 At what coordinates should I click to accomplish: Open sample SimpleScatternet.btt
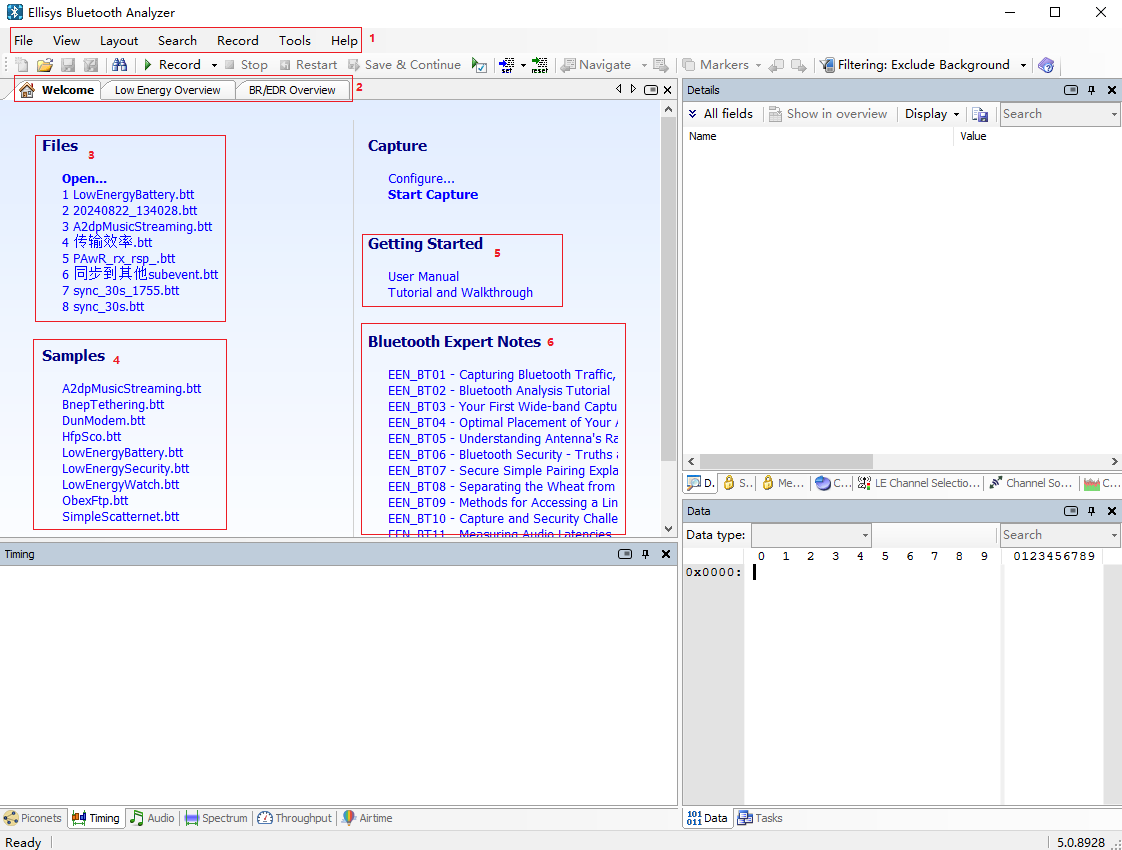(120, 517)
